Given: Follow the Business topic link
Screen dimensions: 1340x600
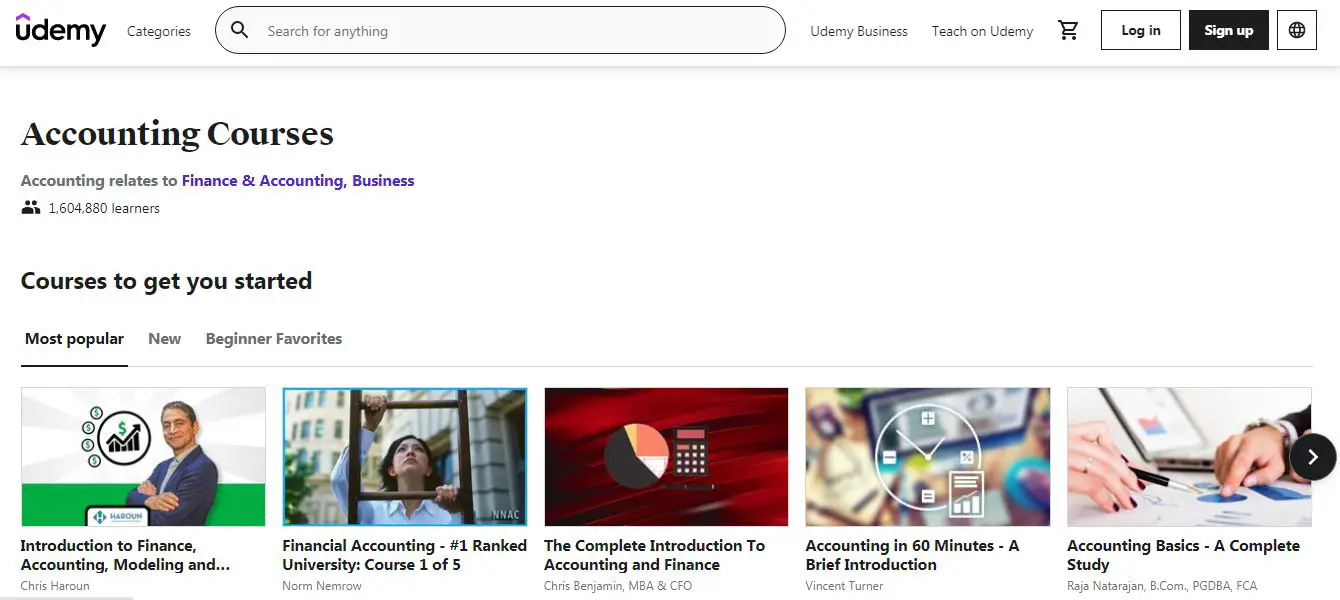Looking at the screenshot, I should pos(383,181).
